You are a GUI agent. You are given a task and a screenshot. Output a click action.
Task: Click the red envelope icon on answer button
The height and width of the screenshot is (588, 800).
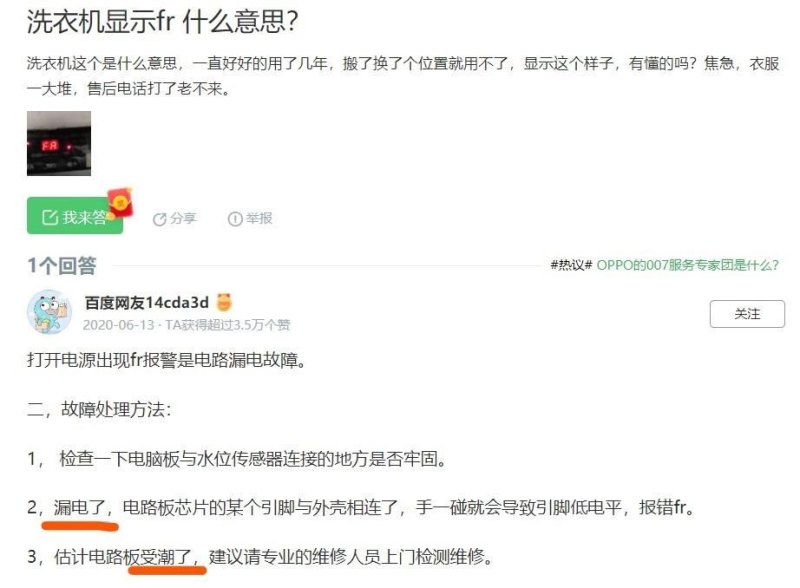point(121,202)
